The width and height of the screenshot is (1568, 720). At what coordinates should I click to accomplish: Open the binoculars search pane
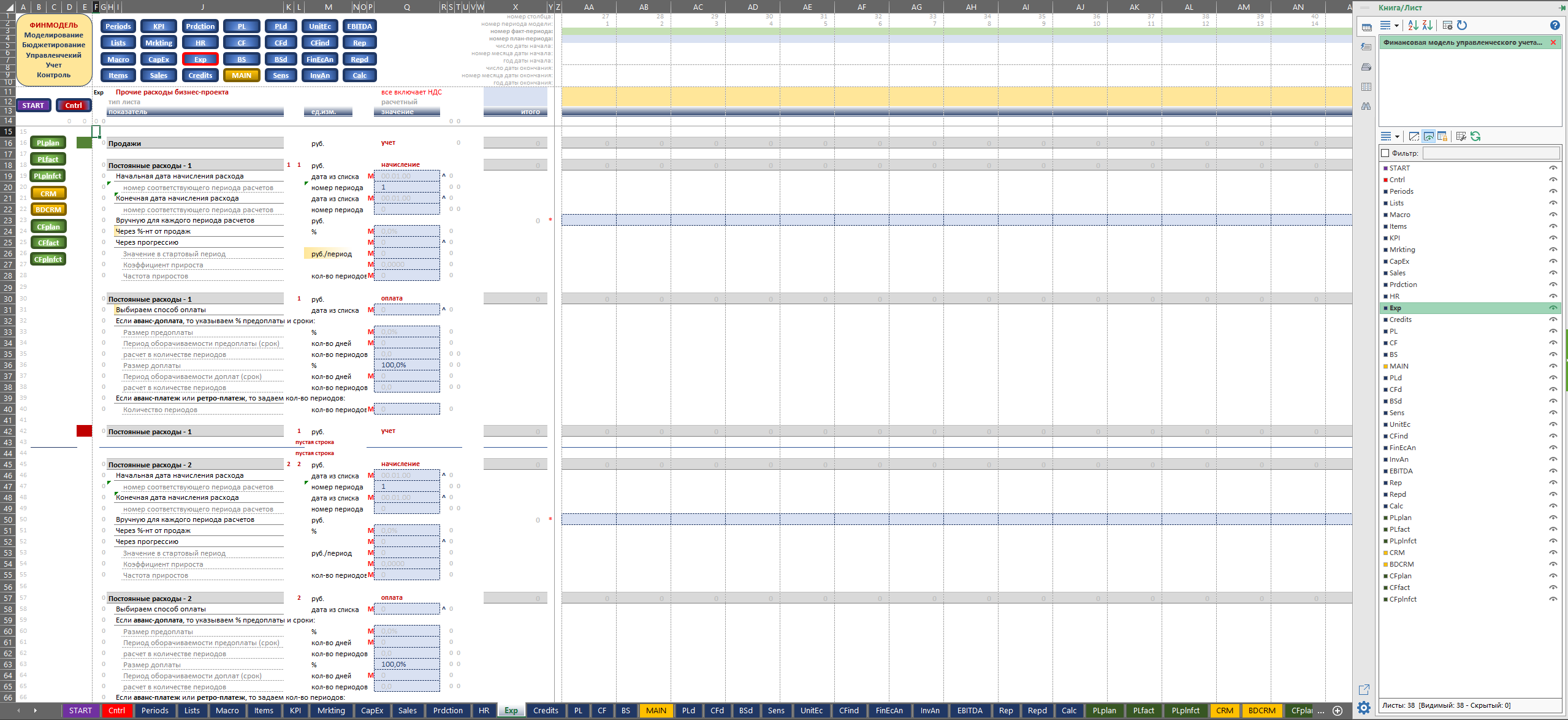[1366, 106]
